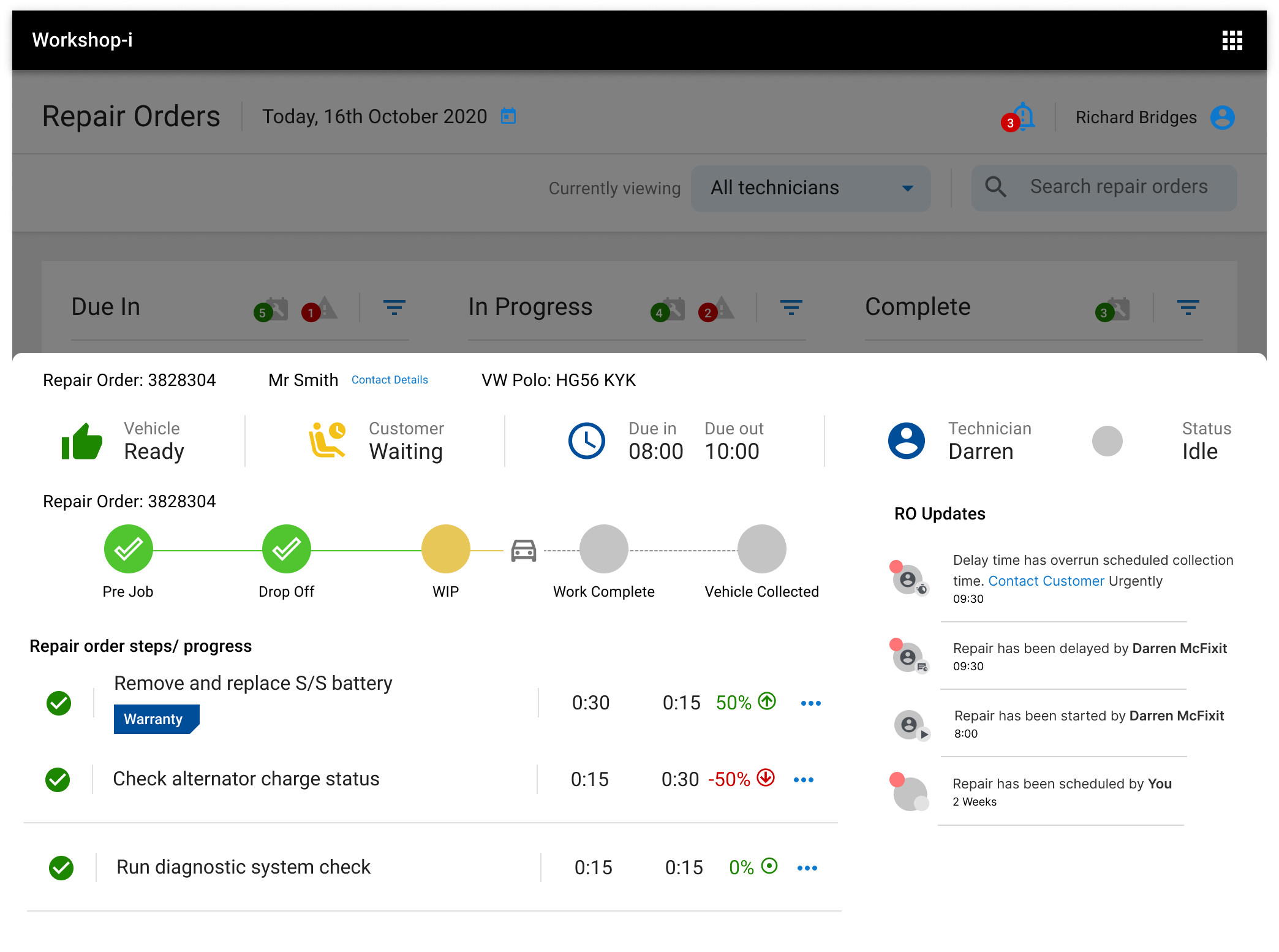Click the Technician Darren avatar icon
The height and width of the screenshot is (952, 1279).
coord(906,440)
